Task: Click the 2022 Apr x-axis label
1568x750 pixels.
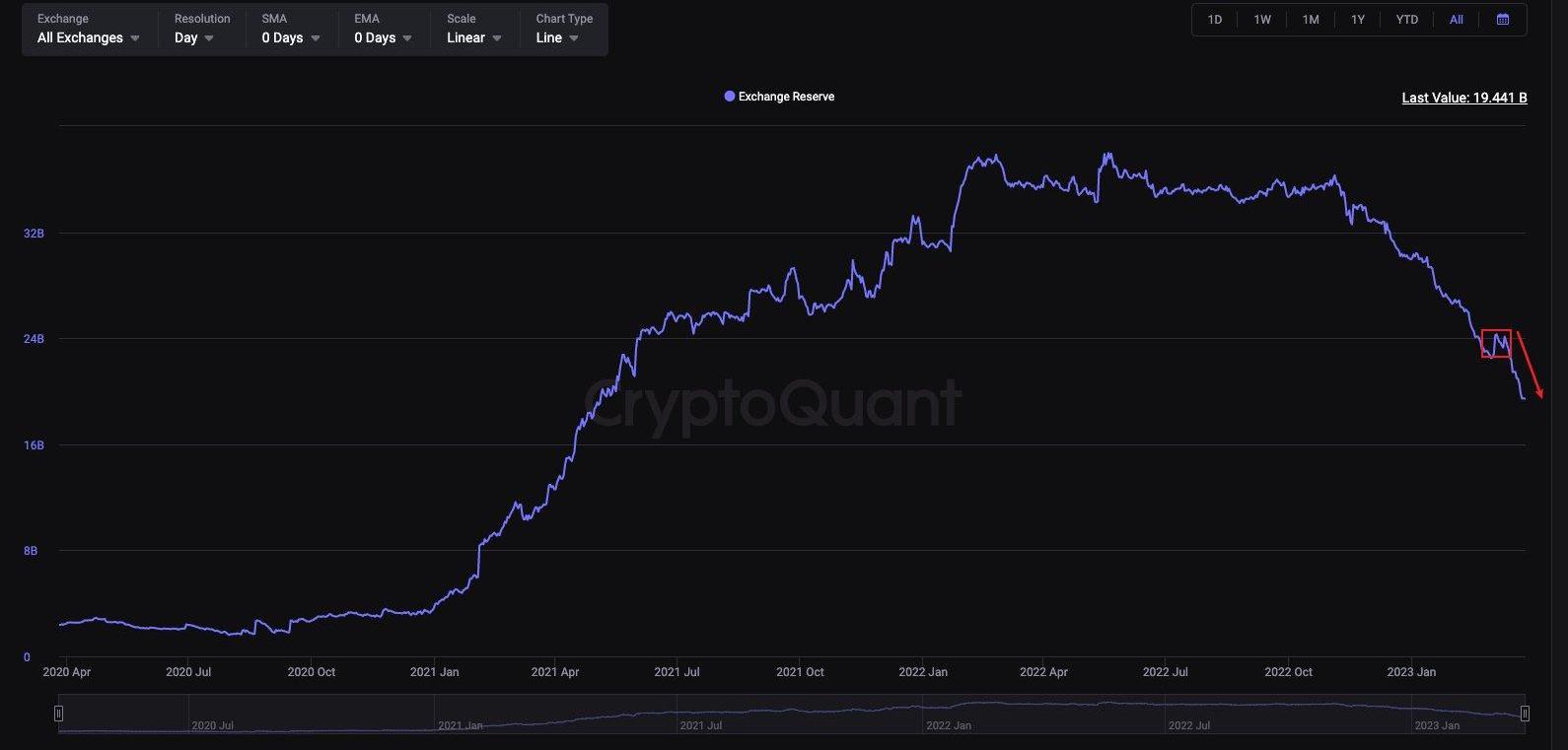Action: tap(1044, 672)
